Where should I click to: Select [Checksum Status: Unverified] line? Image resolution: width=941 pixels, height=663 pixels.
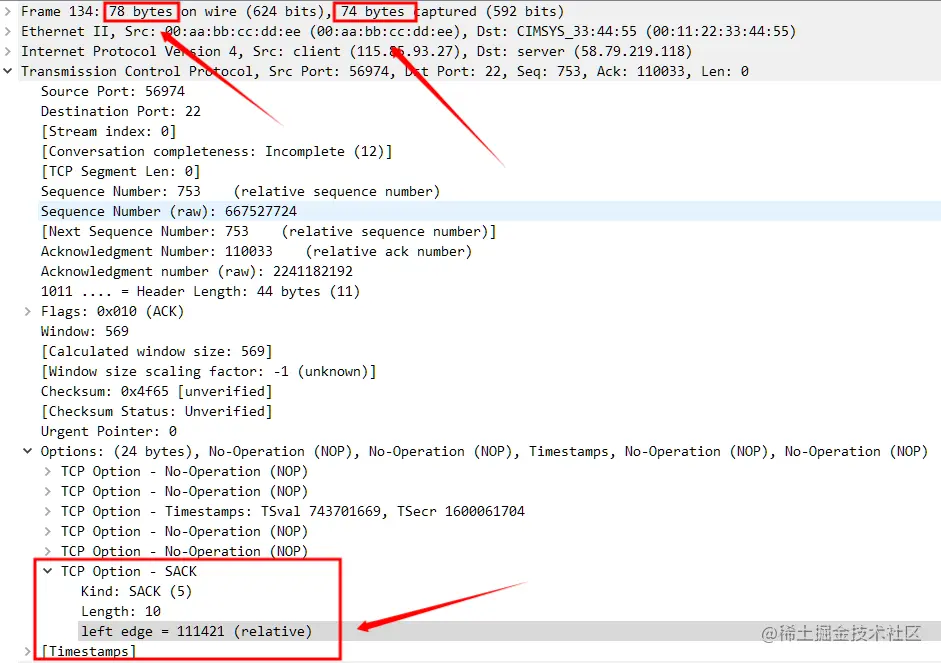(157, 411)
